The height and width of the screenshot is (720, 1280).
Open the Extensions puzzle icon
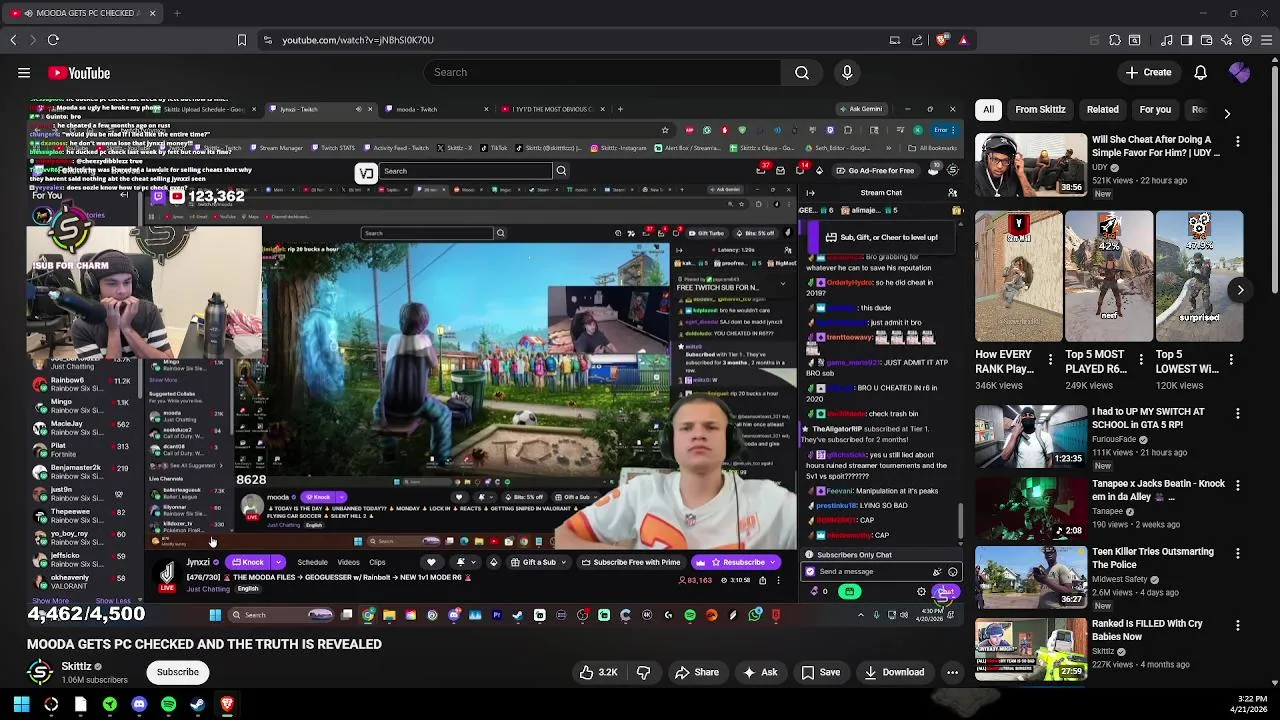click(1115, 40)
